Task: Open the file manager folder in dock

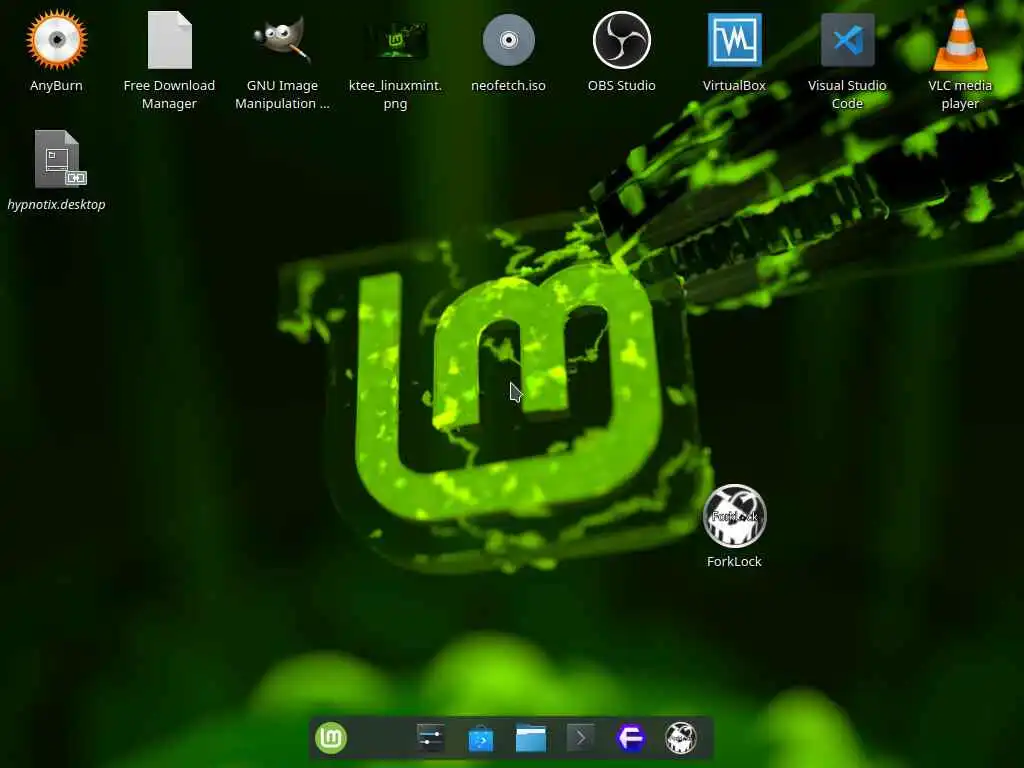Action: point(531,738)
